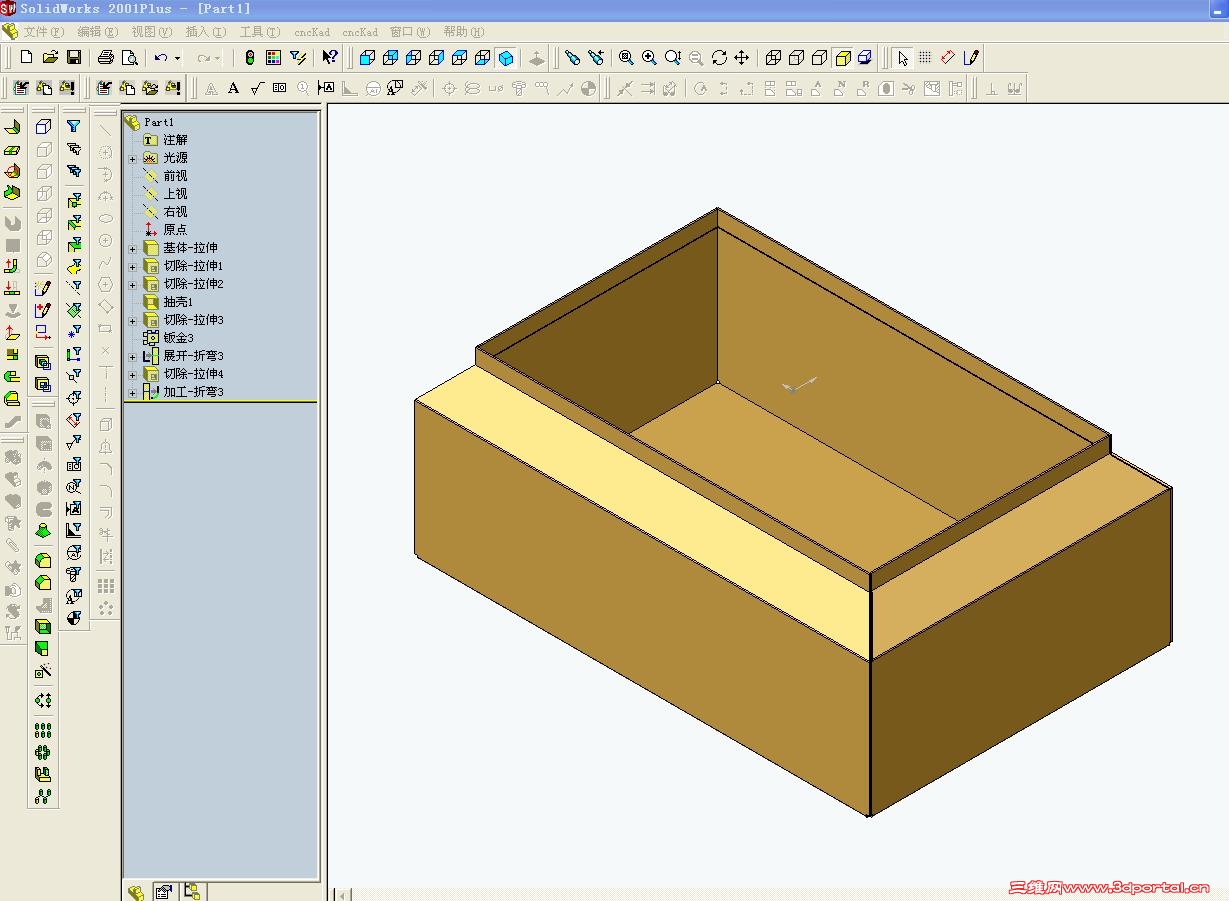Click the Note 'A' annotation icon

(234, 88)
